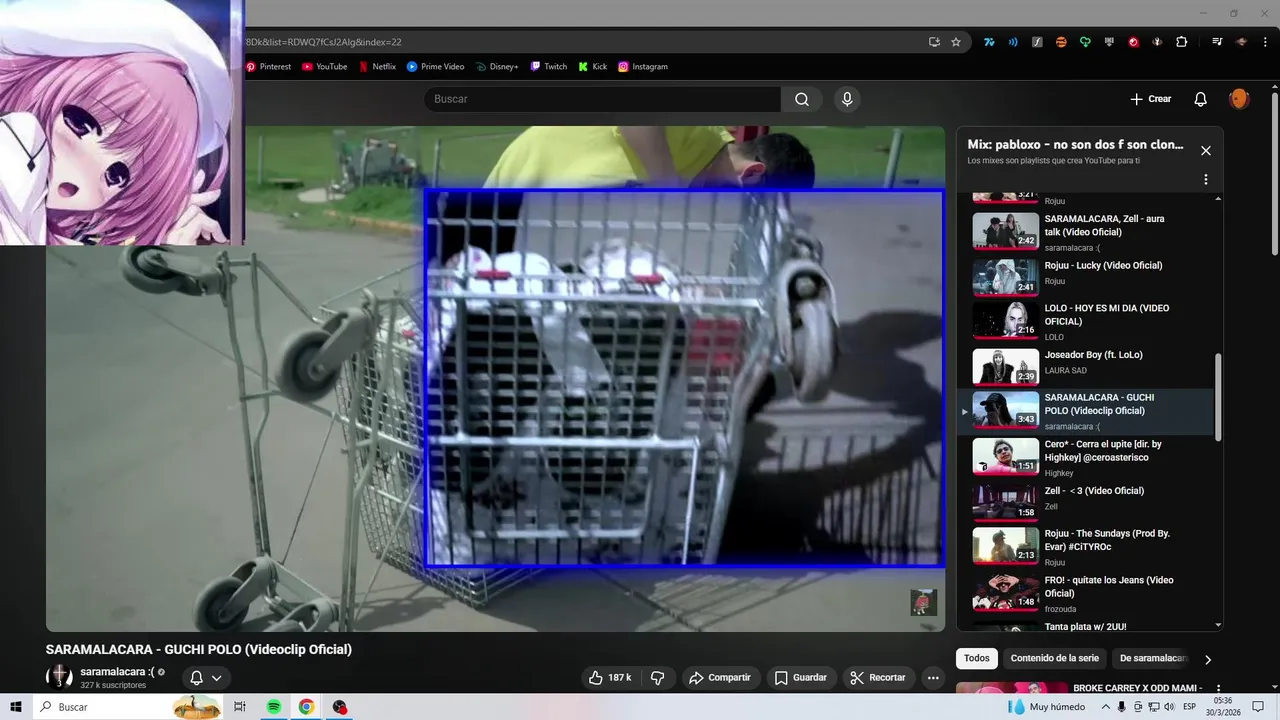Start voice search with the microphone icon
The width and height of the screenshot is (1280, 720).
click(x=847, y=99)
